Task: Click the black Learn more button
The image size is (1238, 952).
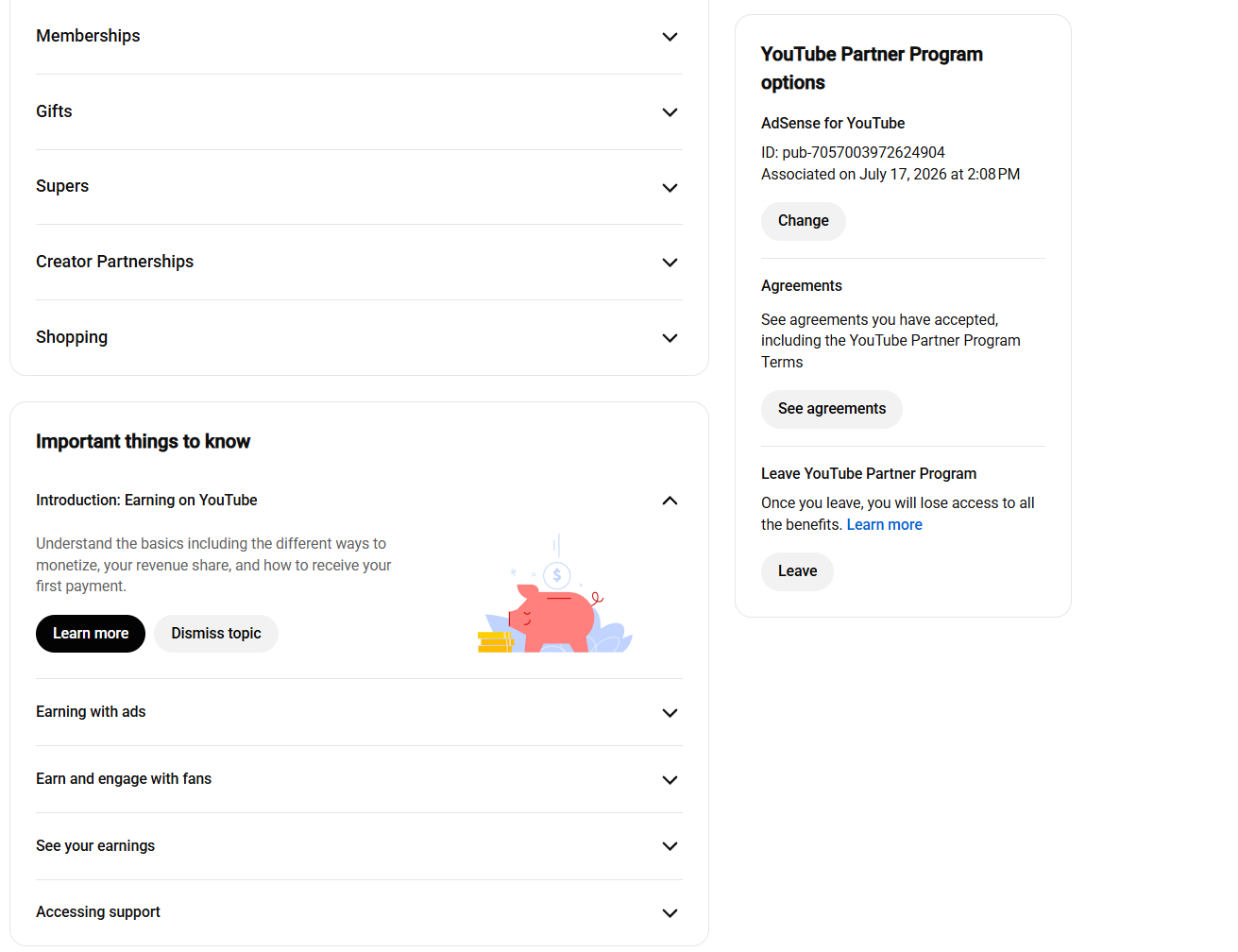Action: (x=91, y=634)
